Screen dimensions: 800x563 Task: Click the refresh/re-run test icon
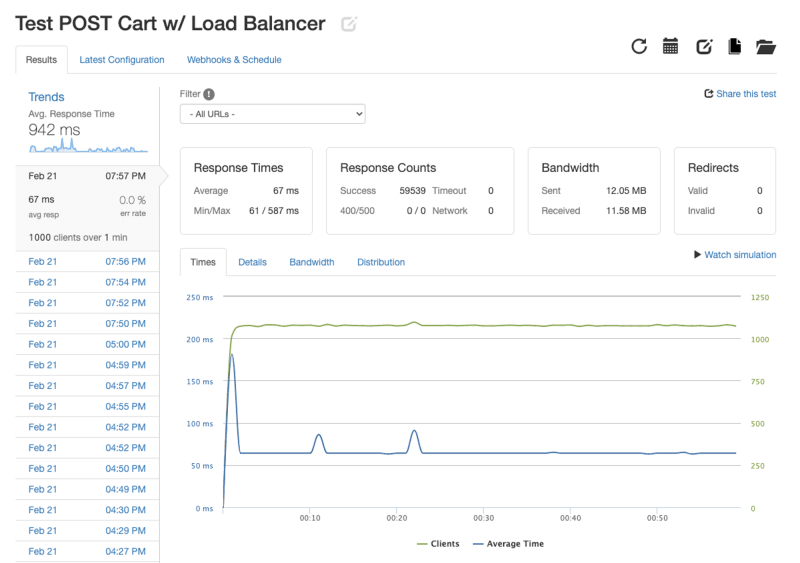(639, 46)
